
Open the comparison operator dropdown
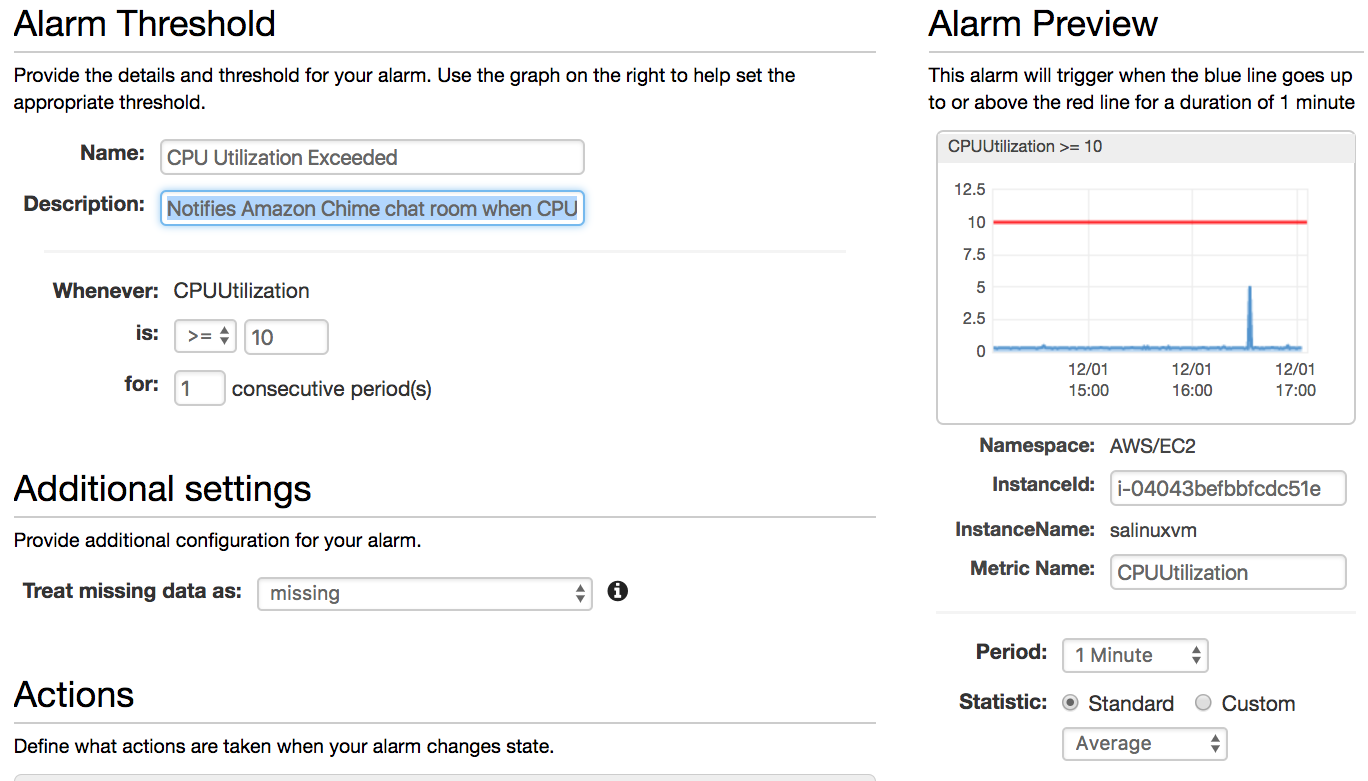pyautogui.click(x=205, y=337)
